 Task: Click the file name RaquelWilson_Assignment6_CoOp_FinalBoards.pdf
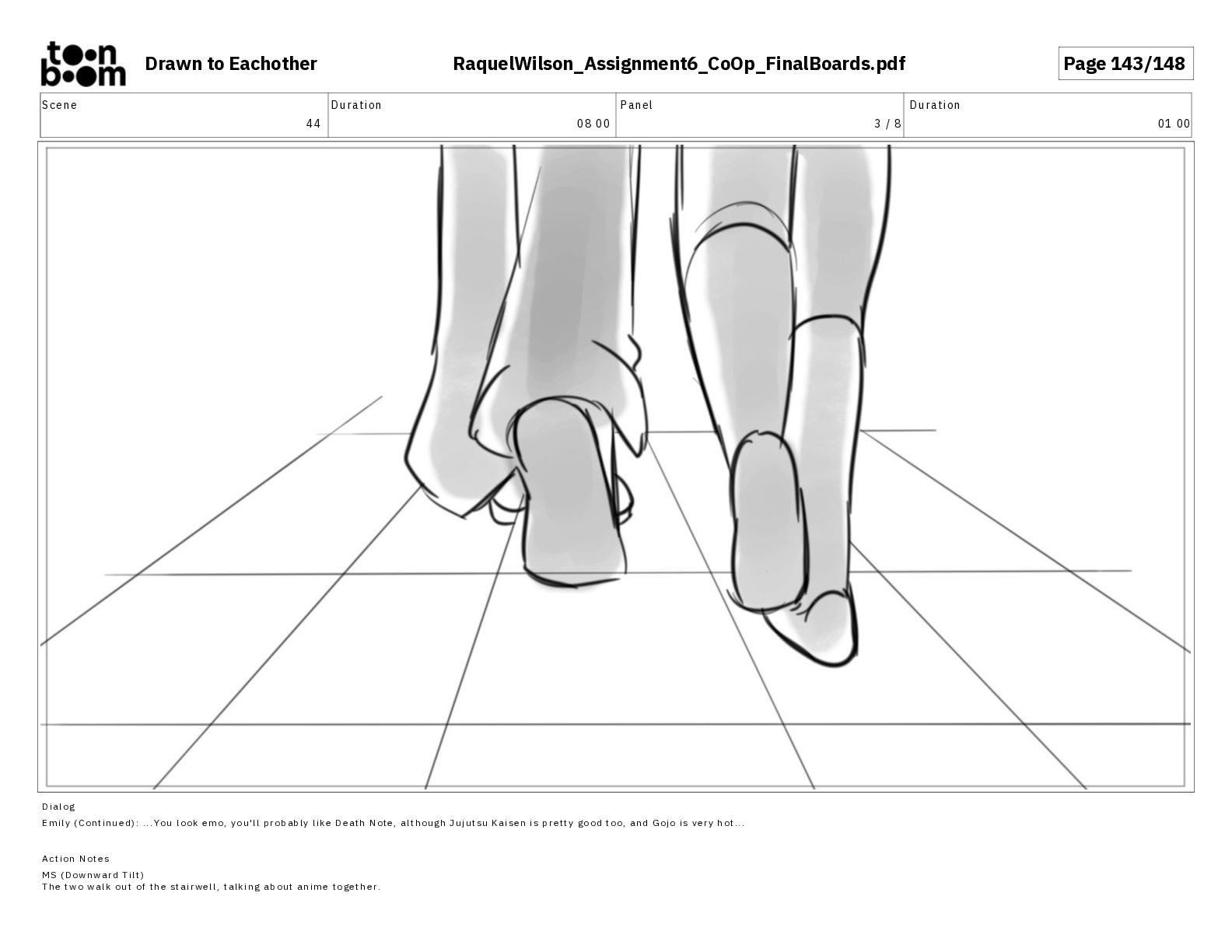click(679, 64)
